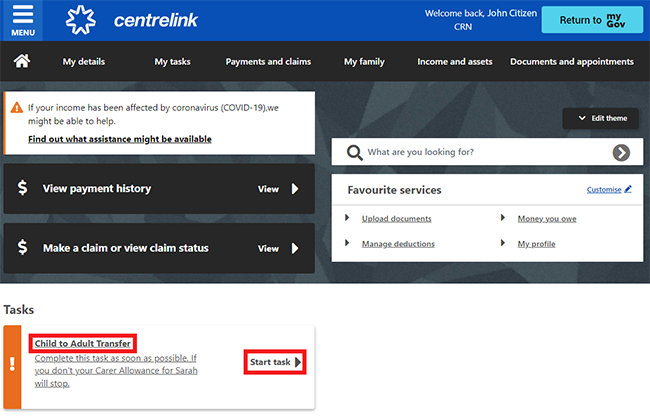The height and width of the screenshot is (419, 650).
Task: Click the Complete this task description link
Action: [116, 371]
